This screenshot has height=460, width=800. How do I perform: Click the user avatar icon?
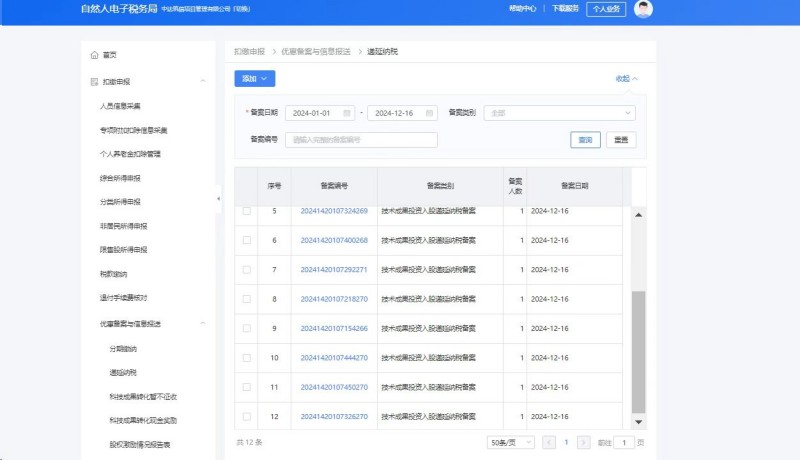[x=644, y=9]
